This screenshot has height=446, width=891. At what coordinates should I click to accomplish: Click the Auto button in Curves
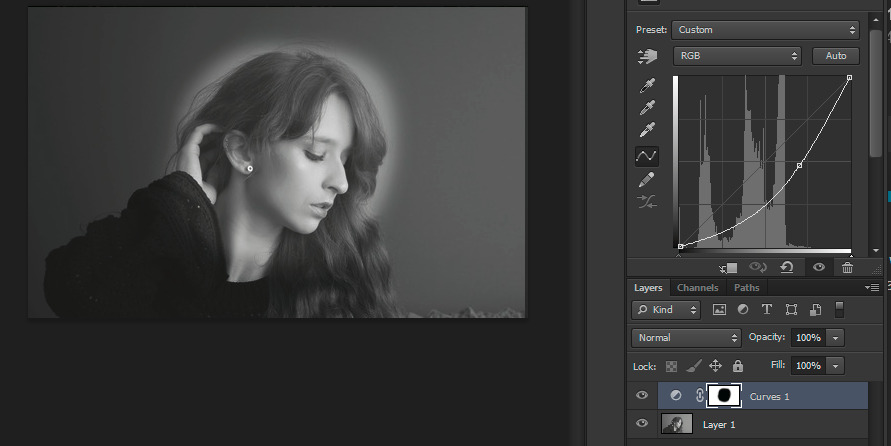835,56
